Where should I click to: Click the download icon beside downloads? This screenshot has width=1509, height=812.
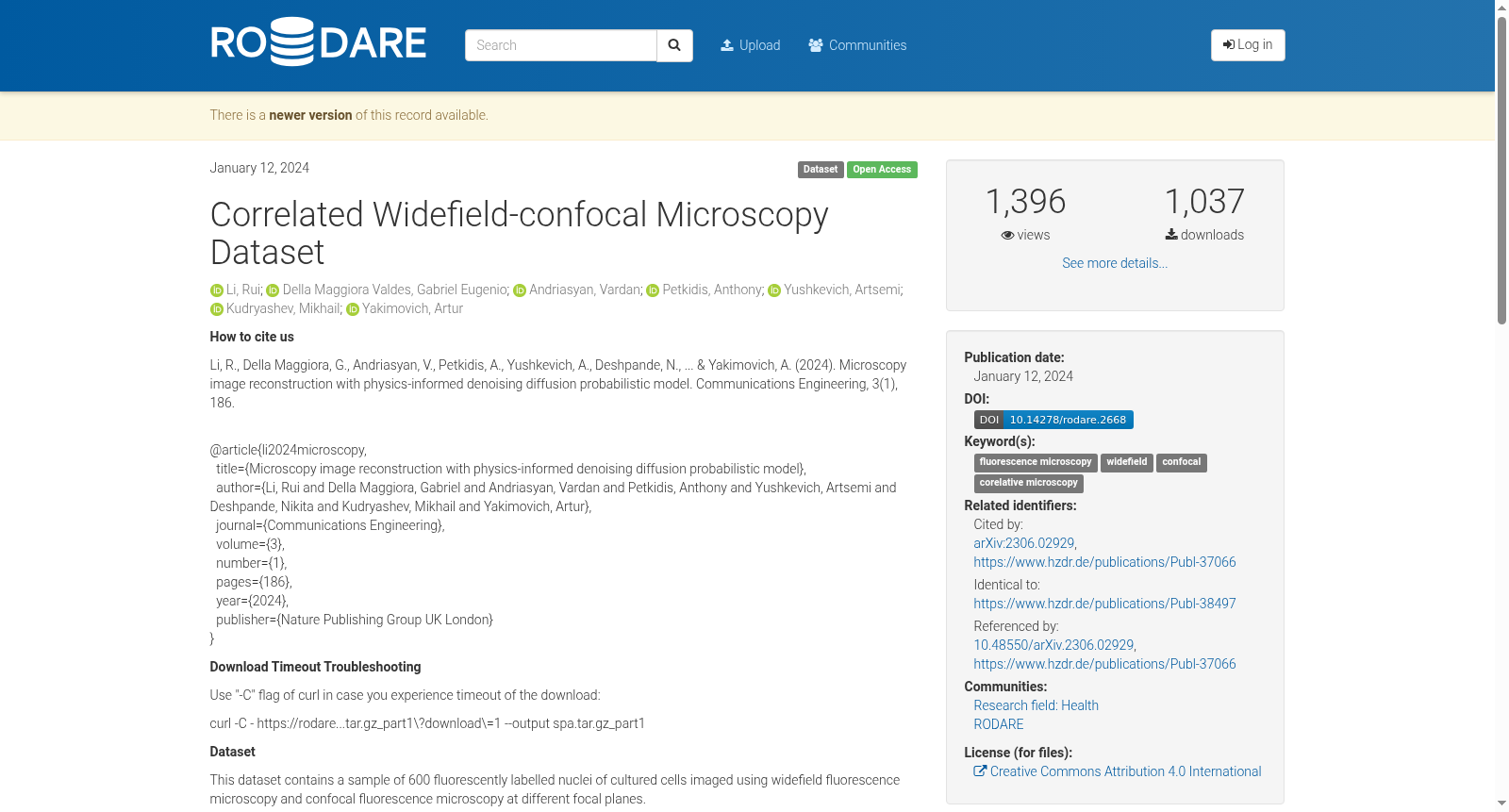[x=1171, y=235]
